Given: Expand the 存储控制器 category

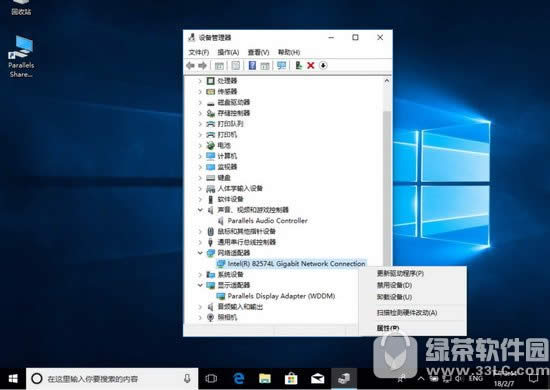Looking at the screenshot, I should [x=200, y=113].
